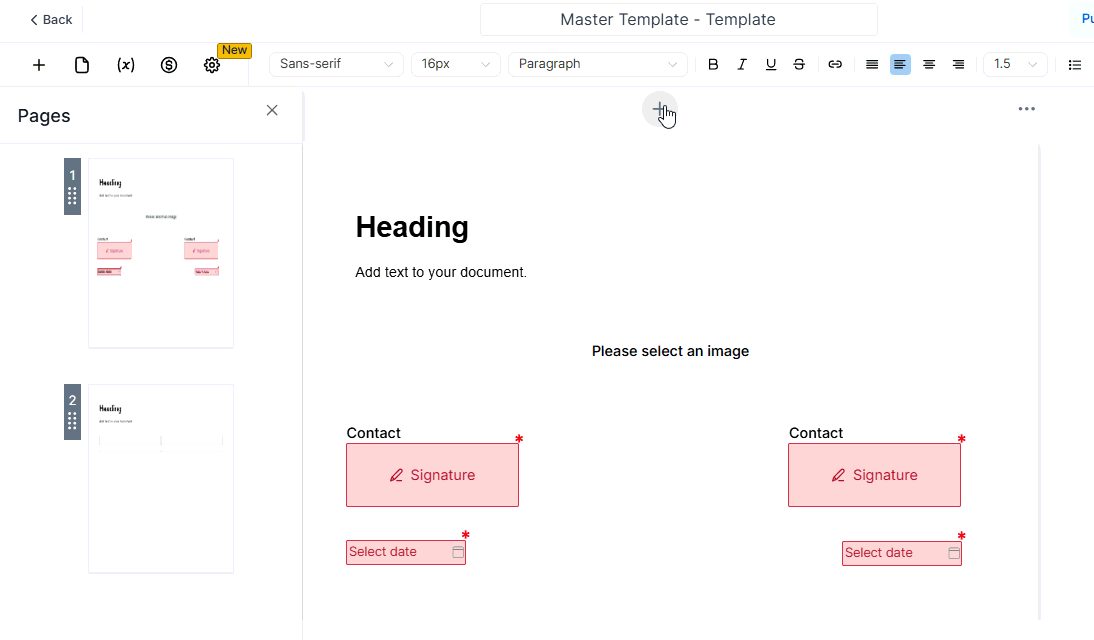Select justify text alignment

872,64
